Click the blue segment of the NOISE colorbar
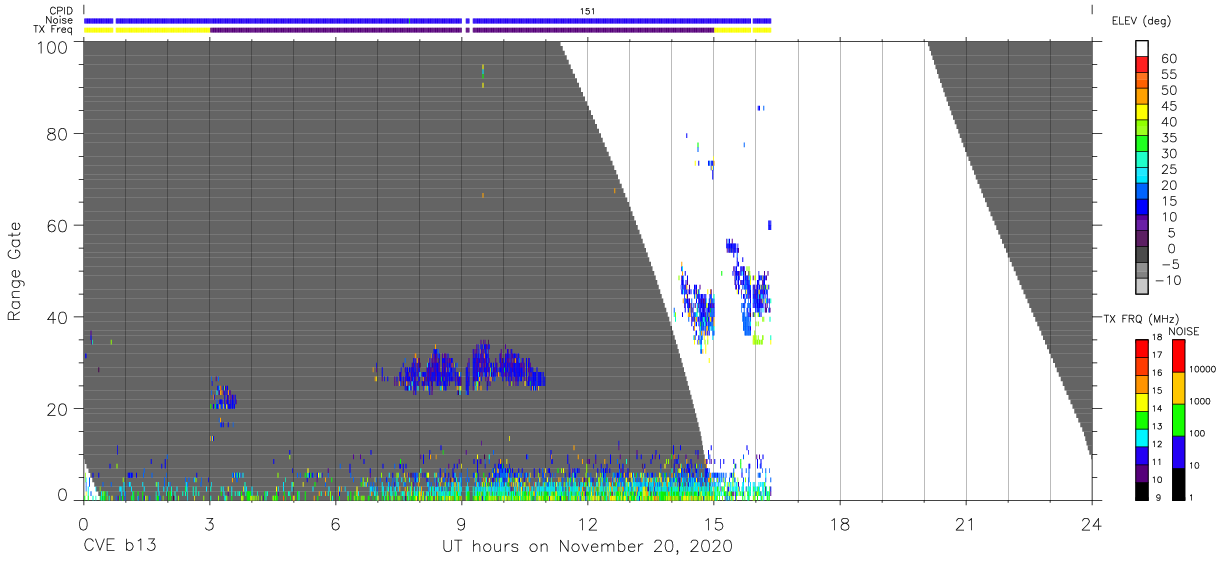The width and height of the screenshot is (1228, 567). point(1178,451)
